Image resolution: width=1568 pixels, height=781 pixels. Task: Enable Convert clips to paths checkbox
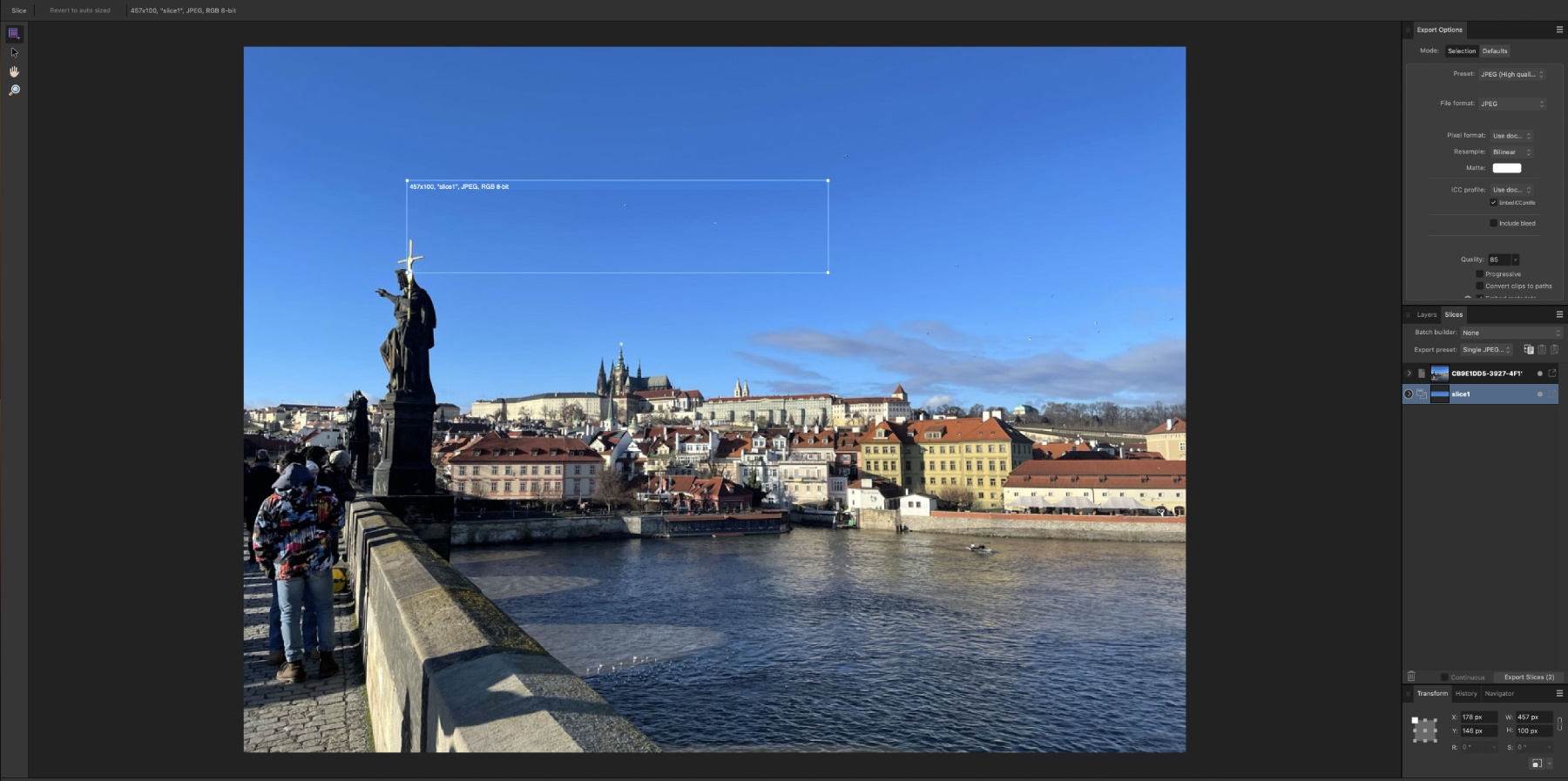click(x=1479, y=286)
